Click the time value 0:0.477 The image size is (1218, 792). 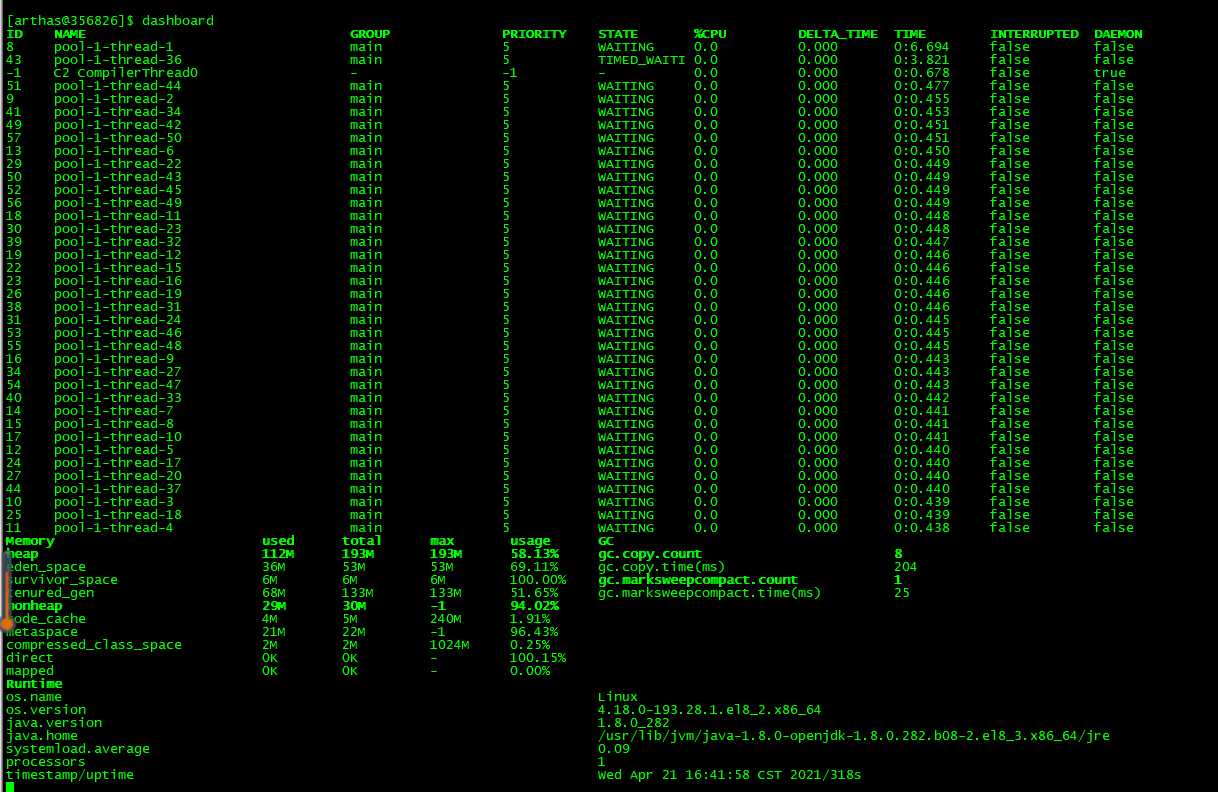coord(922,86)
